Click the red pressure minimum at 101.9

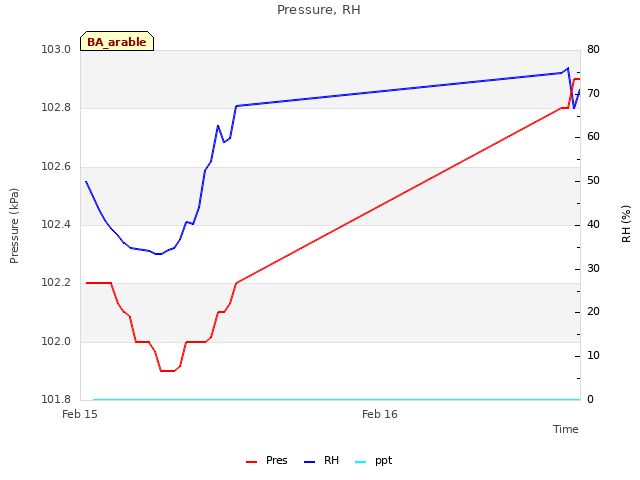(167, 371)
